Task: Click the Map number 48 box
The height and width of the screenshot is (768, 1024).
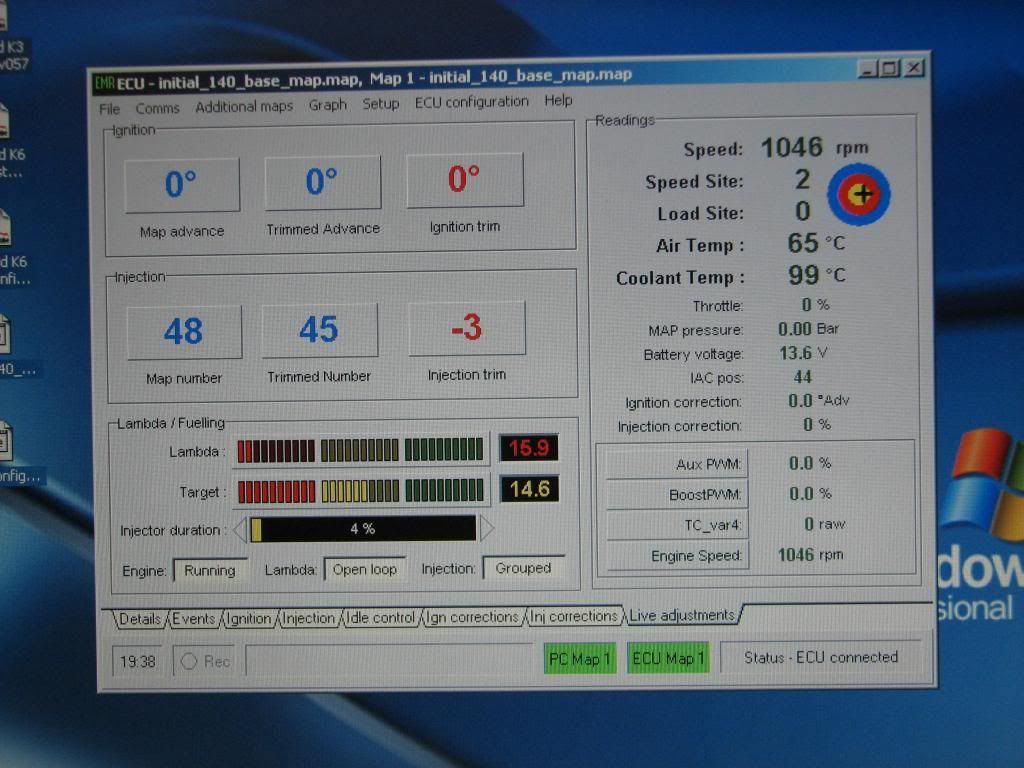Action: coord(184,332)
